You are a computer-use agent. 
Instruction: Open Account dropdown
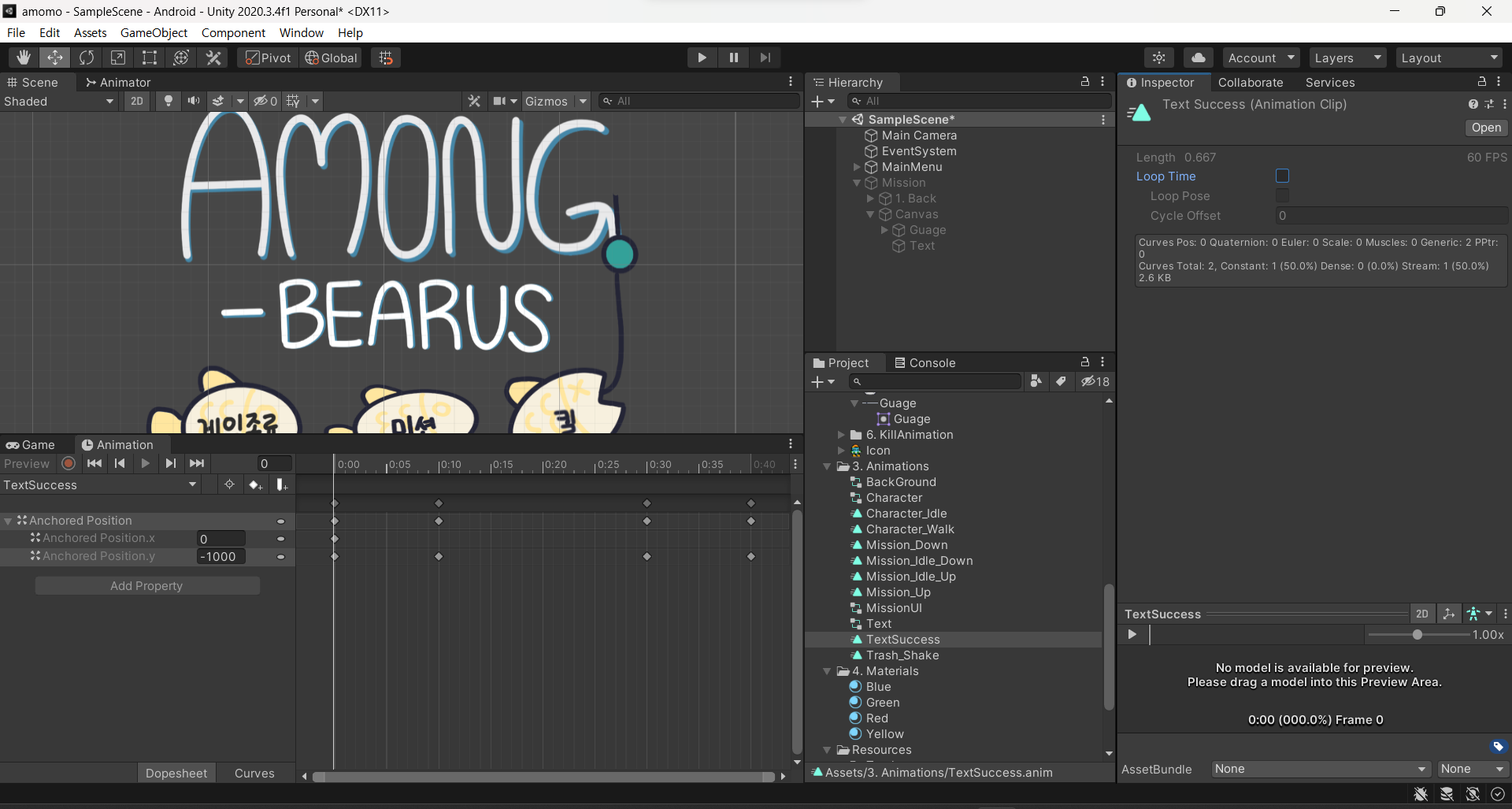pyautogui.click(x=1262, y=58)
